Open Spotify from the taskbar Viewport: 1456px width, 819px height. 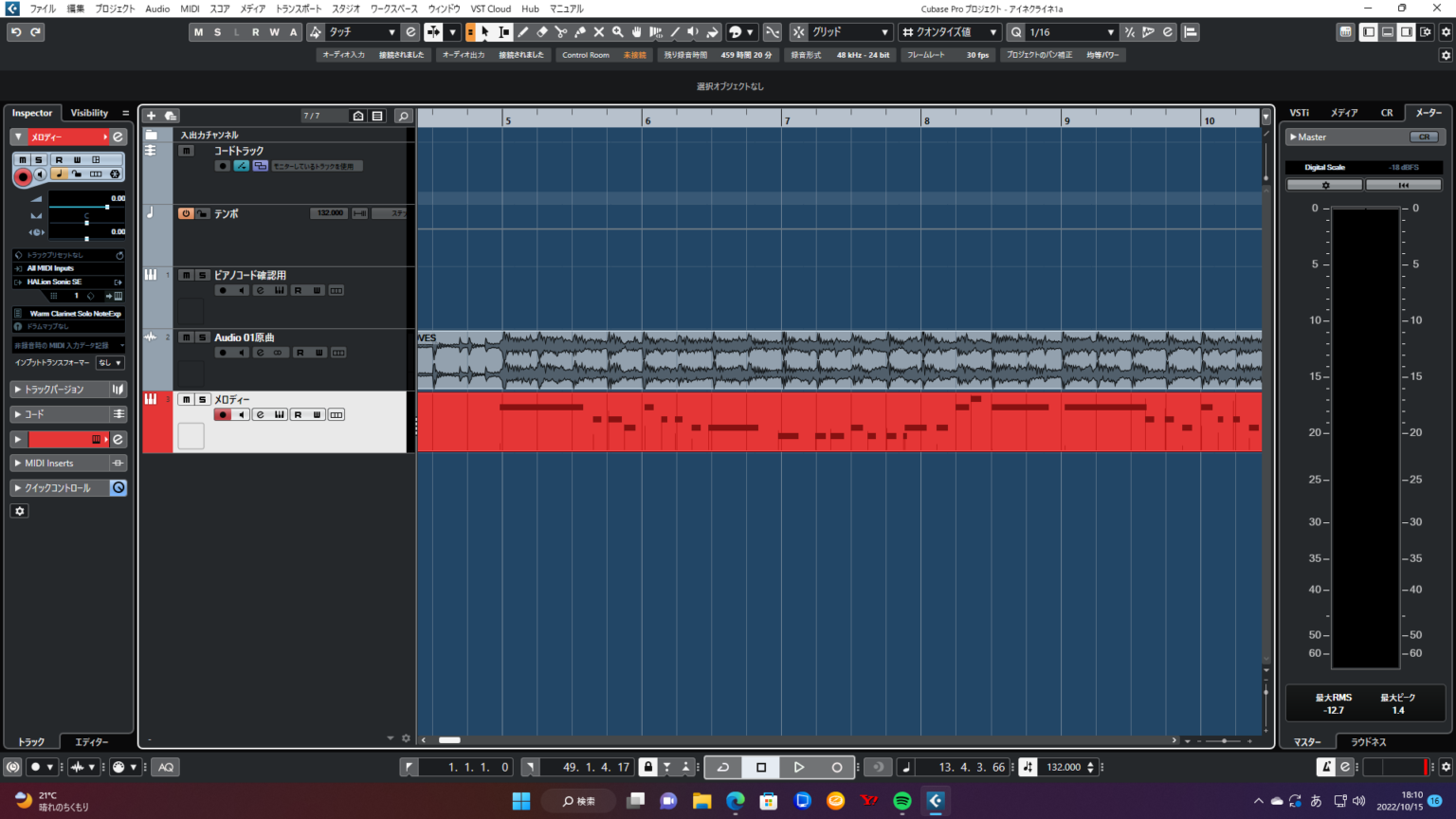point(902,801)
